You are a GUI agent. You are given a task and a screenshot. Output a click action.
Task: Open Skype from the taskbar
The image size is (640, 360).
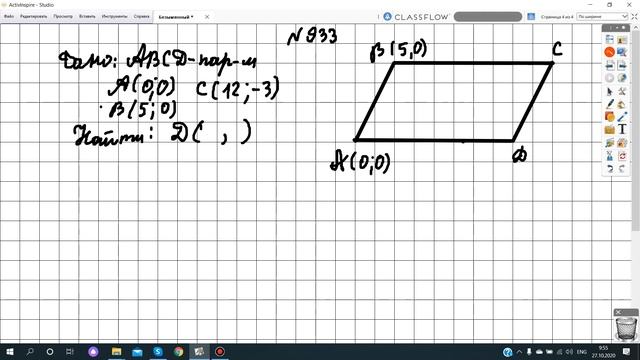158,352
